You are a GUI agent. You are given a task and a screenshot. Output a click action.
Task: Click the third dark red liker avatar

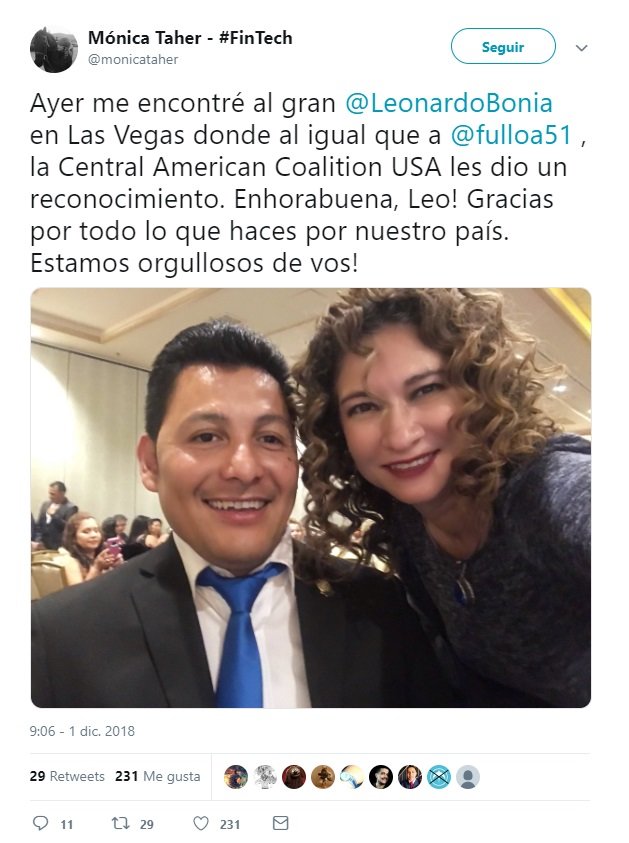click(x=294, y=777)
